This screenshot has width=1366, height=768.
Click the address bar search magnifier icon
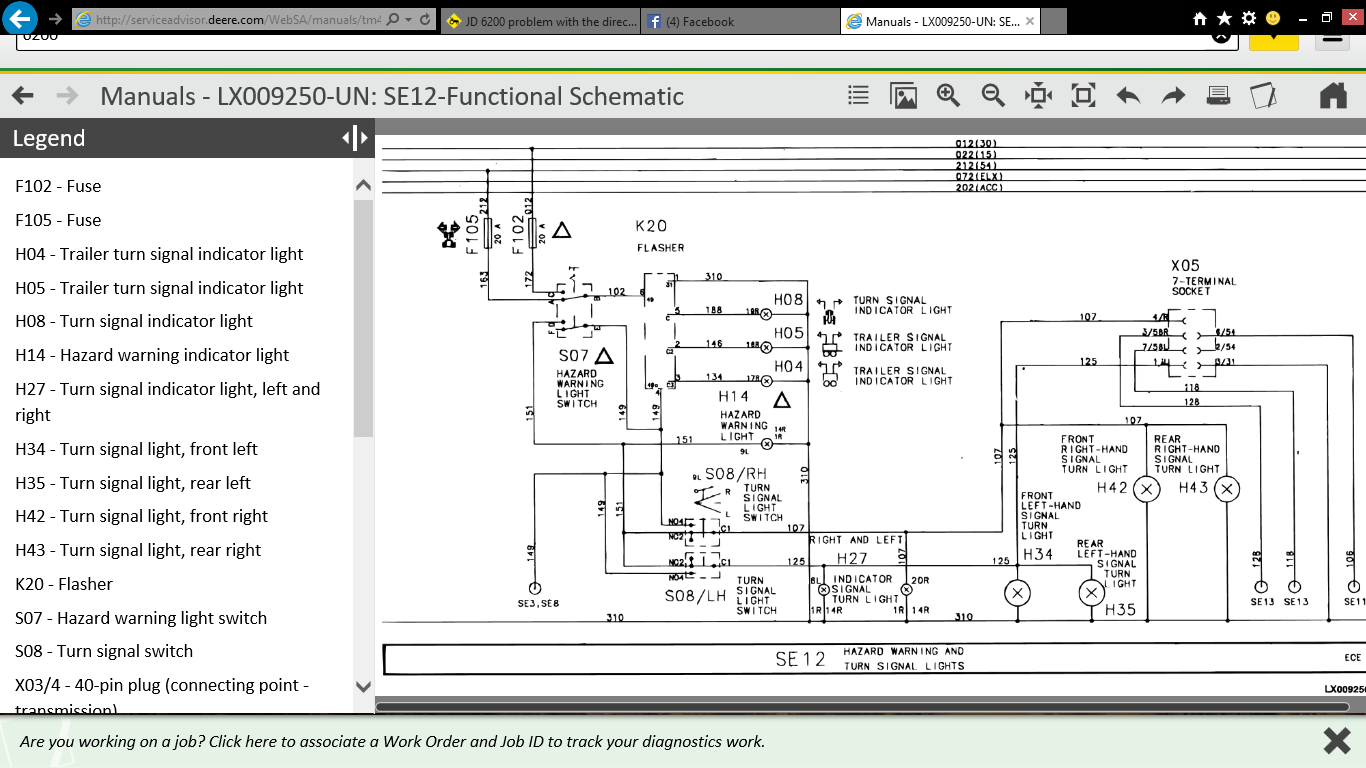tap(392, 20)
